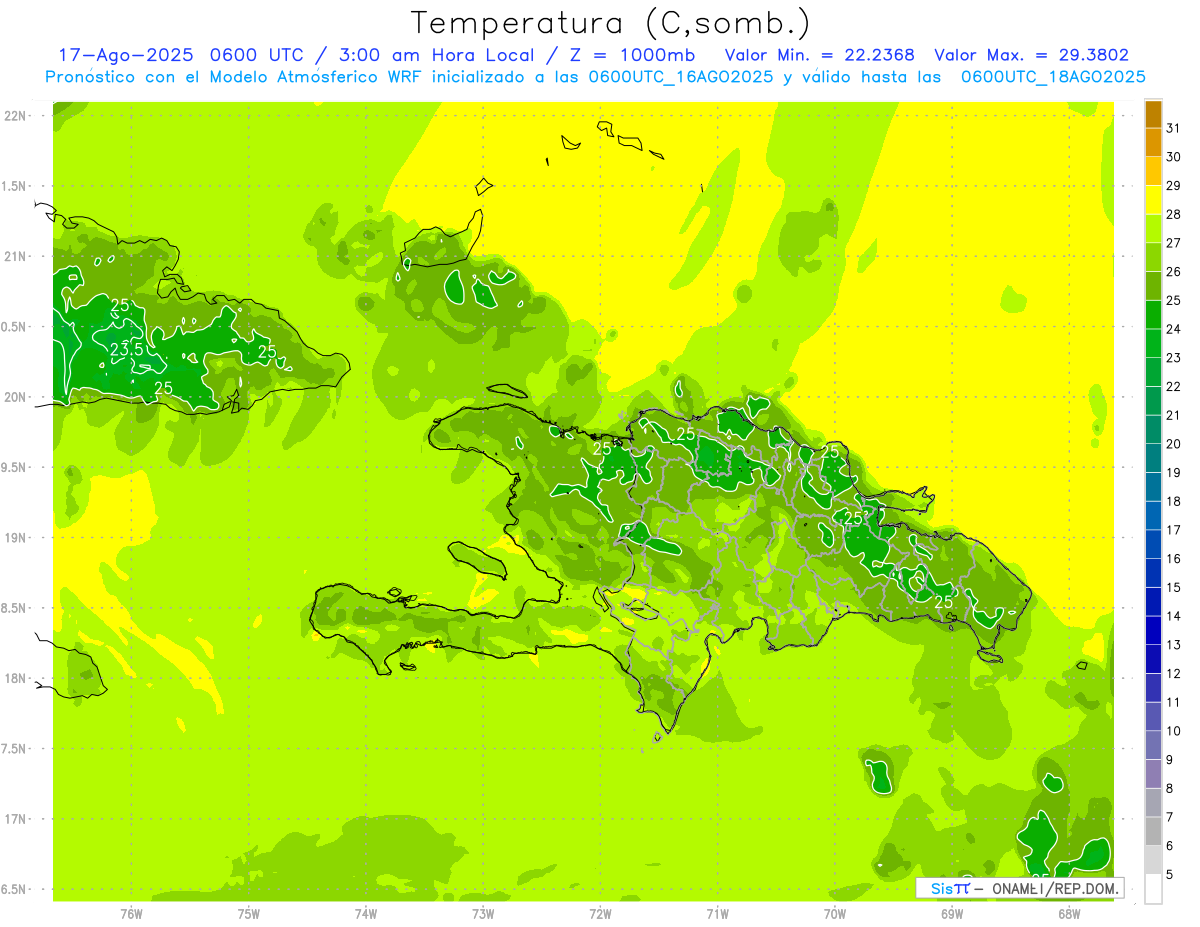
Task: Click the "26" value on the color scale
Action: pos(1173,271)
